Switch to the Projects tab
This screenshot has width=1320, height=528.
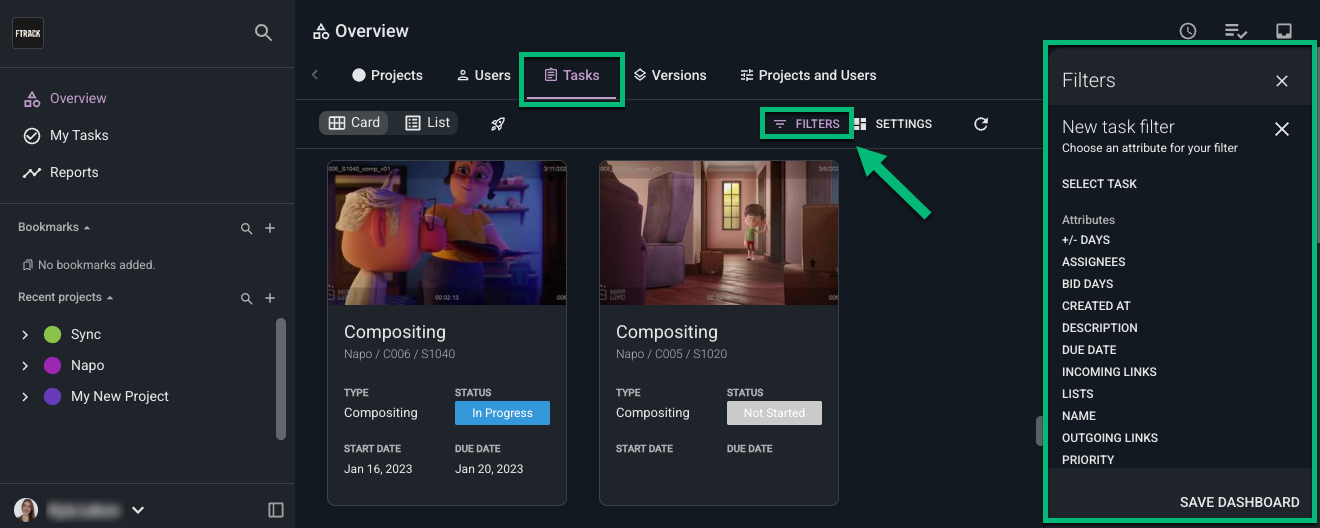click(x=387, y=75)
